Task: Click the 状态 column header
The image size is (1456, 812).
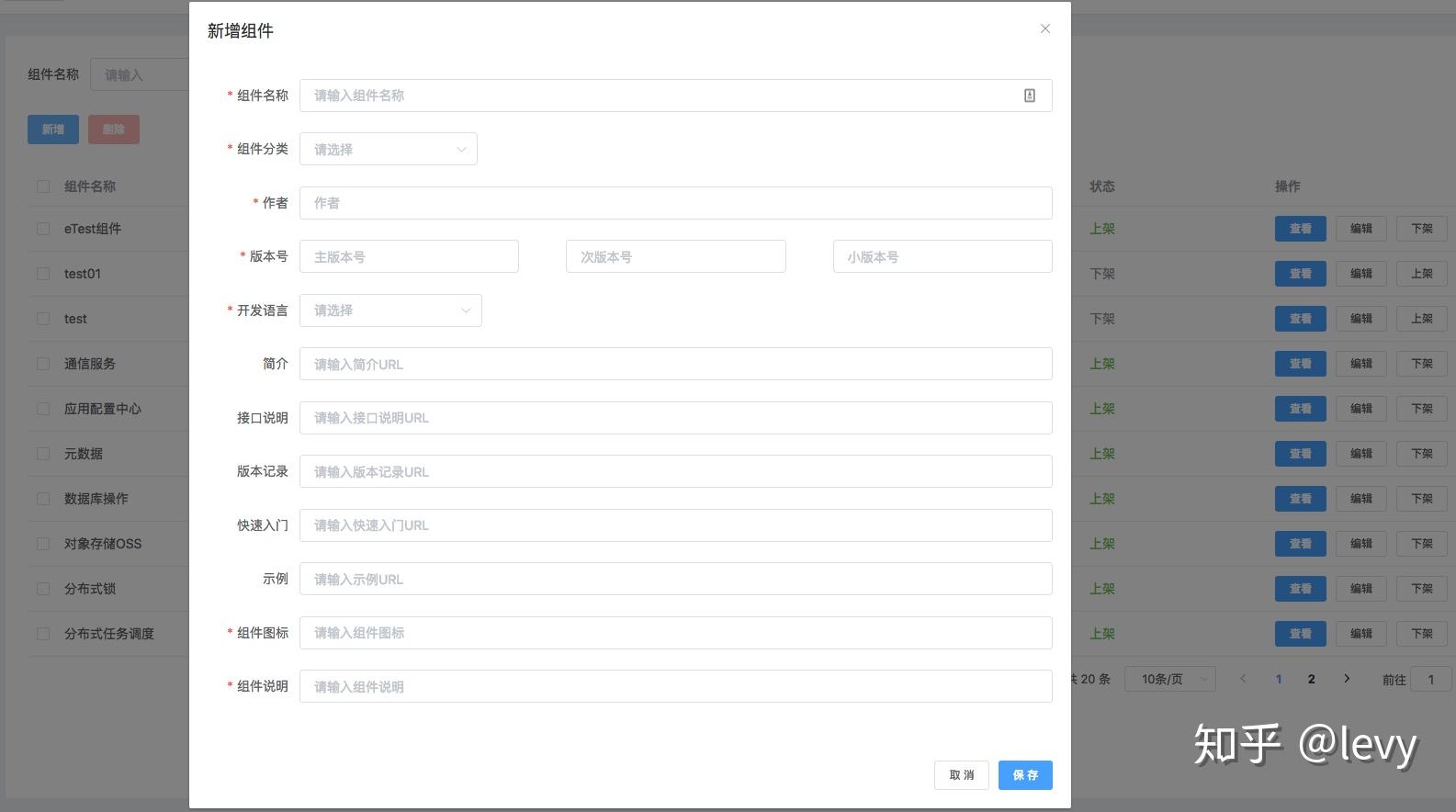Action: point(1102,186)
